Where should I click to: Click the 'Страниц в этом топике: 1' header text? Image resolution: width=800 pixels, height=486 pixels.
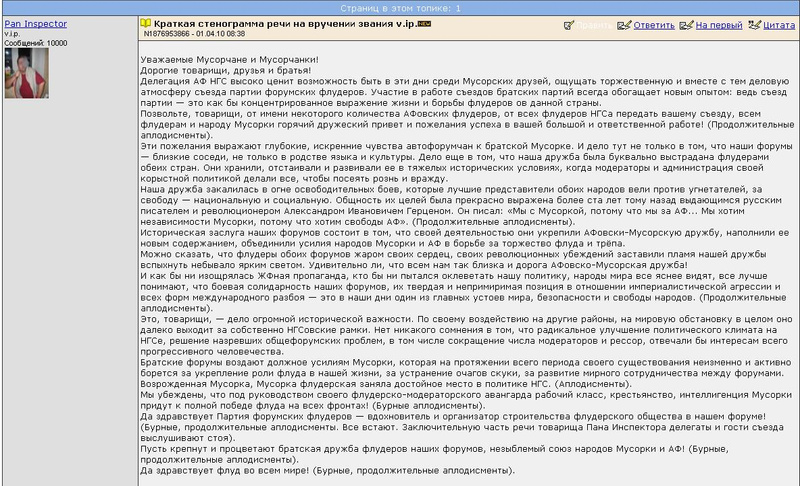pyautogui.click(x=400, y=8)
